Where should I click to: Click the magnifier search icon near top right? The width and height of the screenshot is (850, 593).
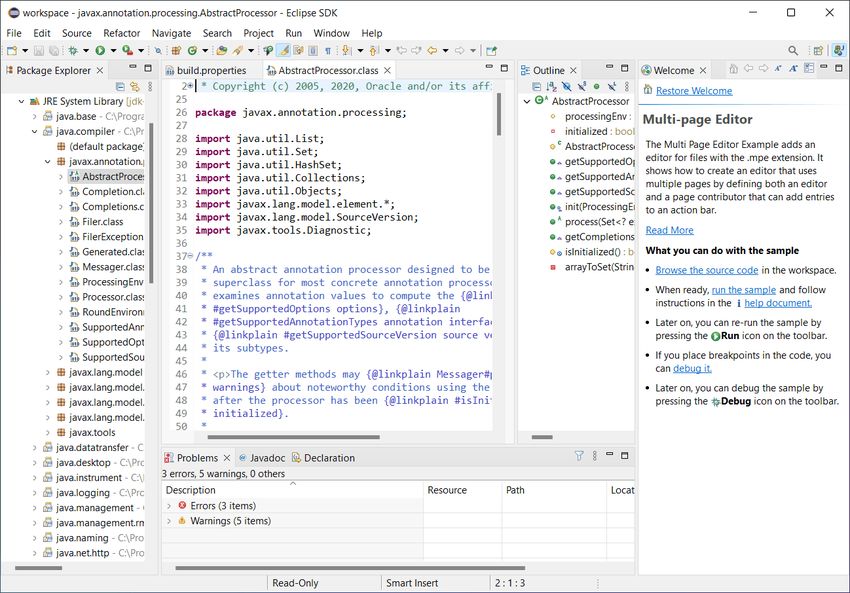coord(792,49)
